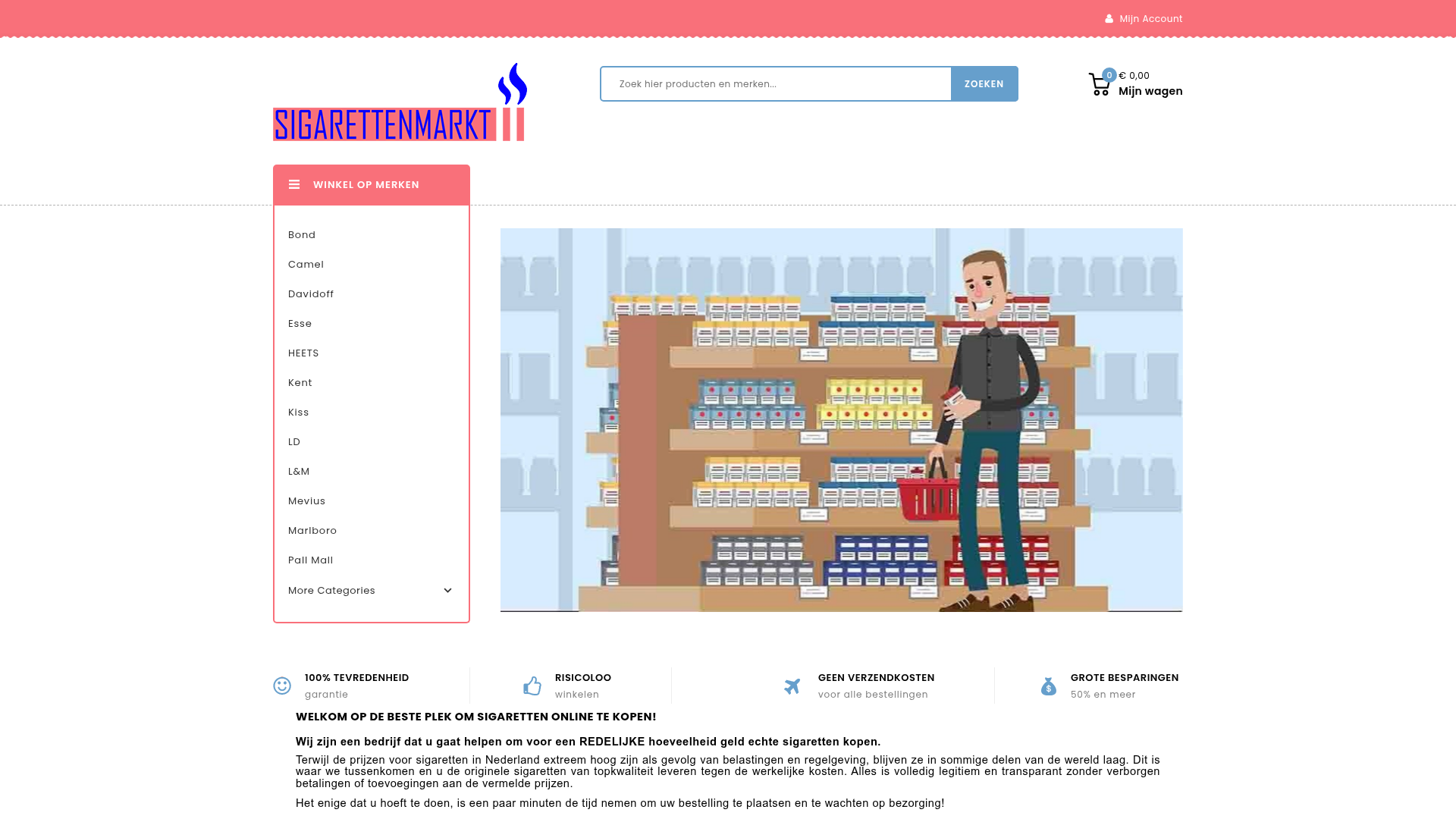
Task: Open HEETS brand category
Action: 303,353
